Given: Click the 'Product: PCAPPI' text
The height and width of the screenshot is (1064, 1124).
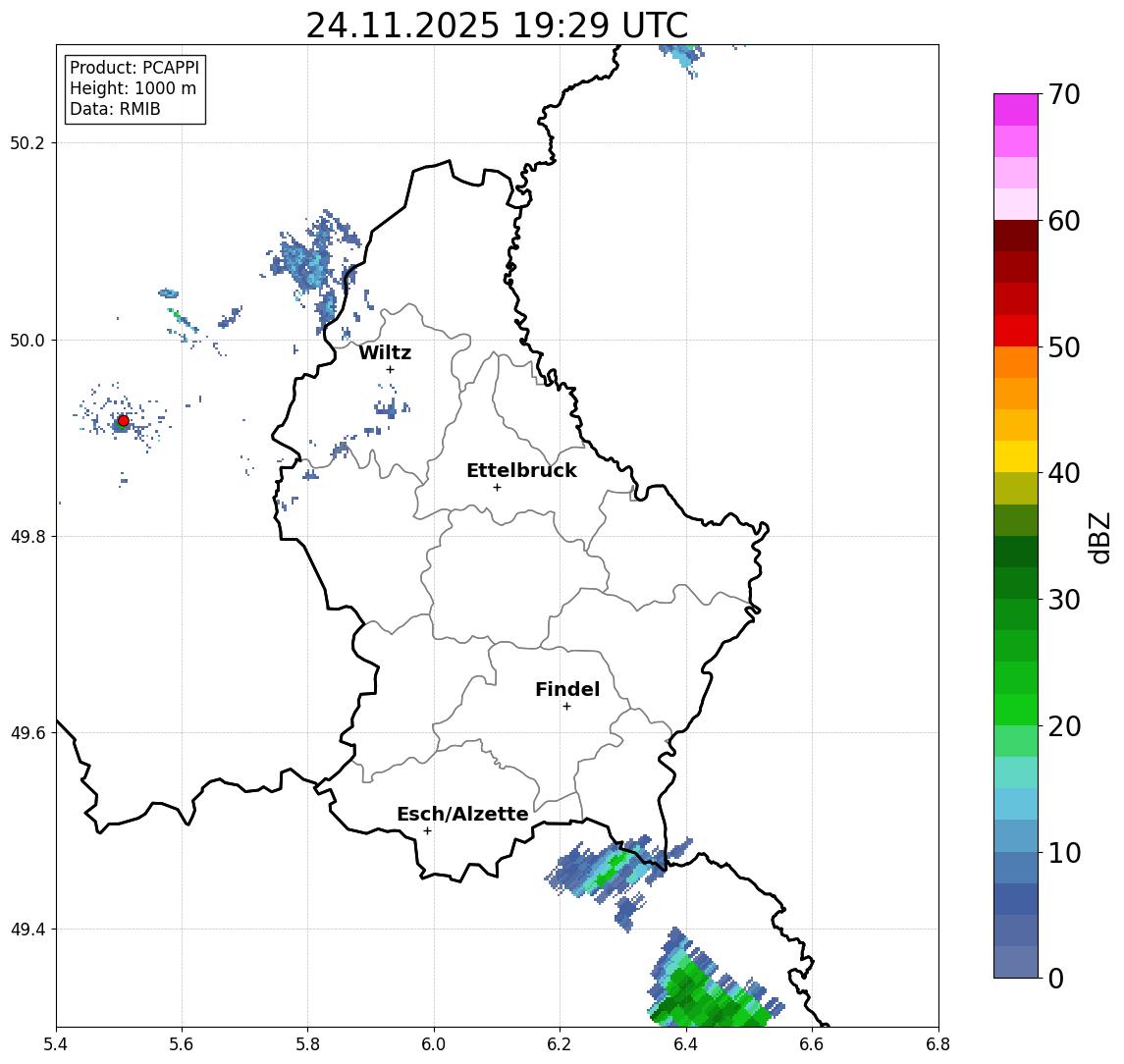Looking at the screenshot, I should 134,68.
